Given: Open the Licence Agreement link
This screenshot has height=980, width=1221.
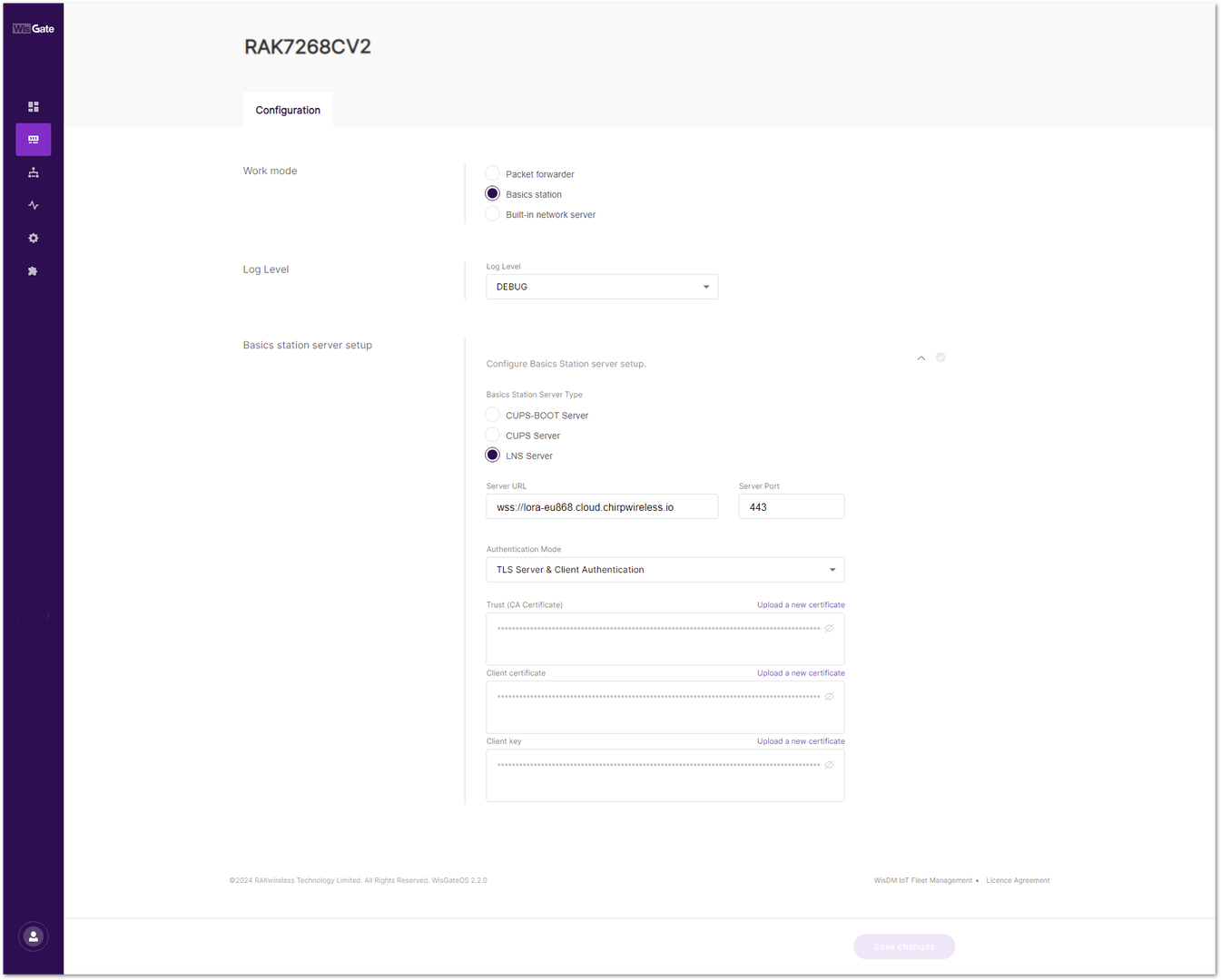Looking at the screenshot, I should (1018, 880).
